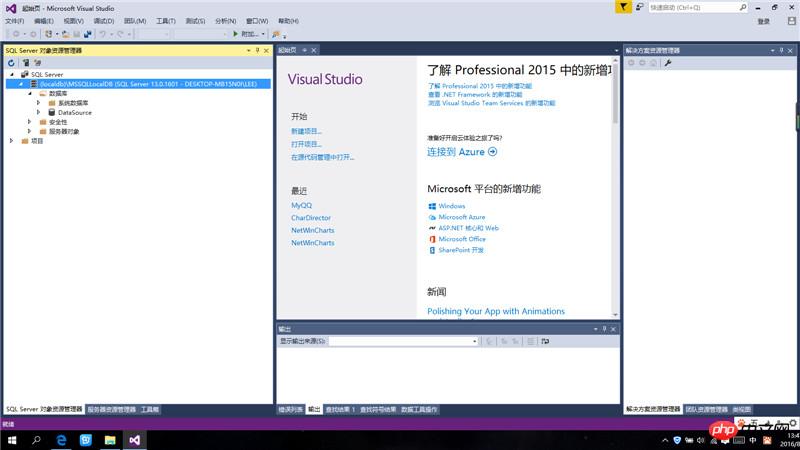Viewport: 800px width, 450px height.
Task: Click the Clear All icon in Output toolbar
Action: click(x=531, y=341)
